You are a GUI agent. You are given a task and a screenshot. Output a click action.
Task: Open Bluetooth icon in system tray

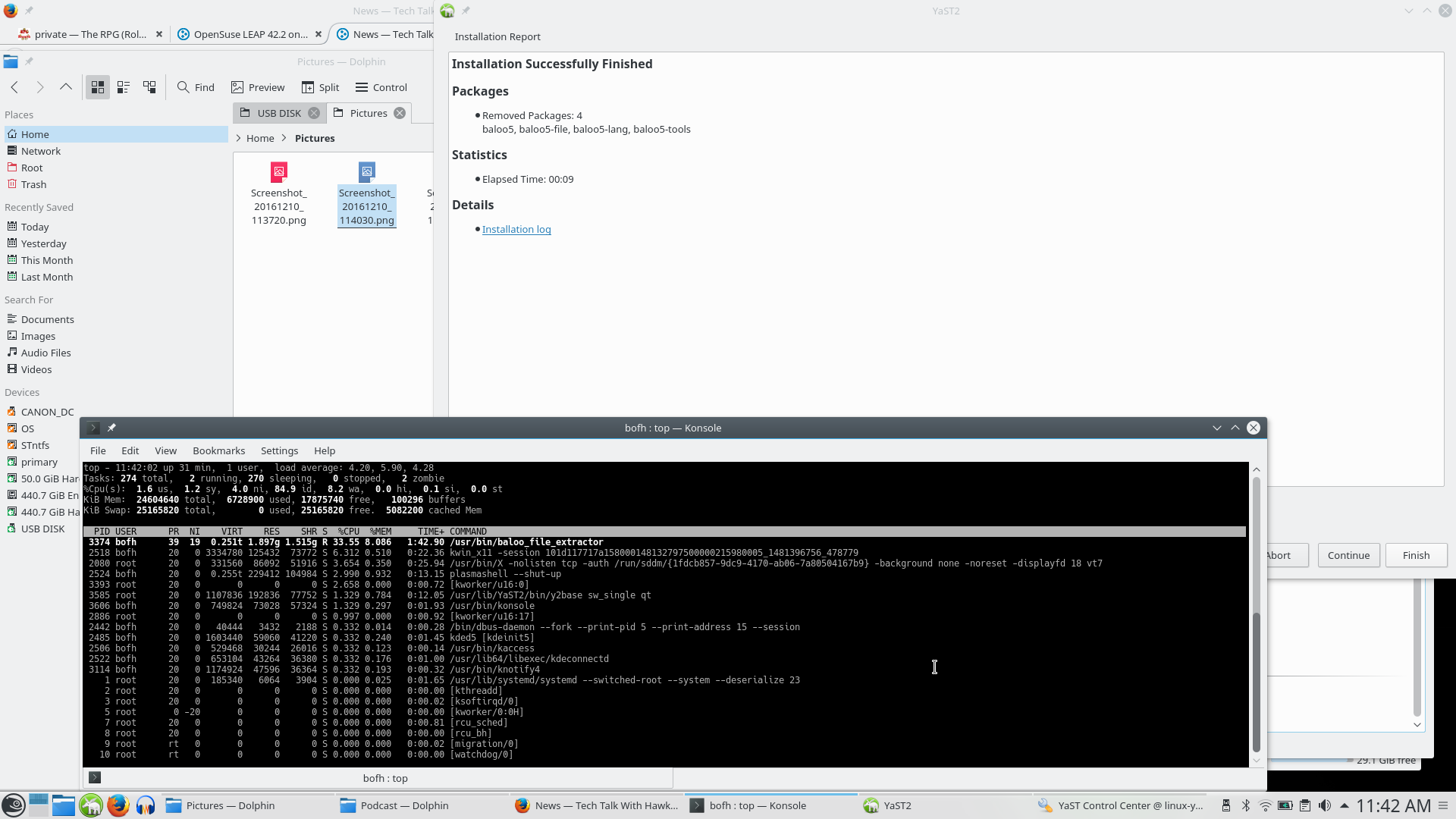(1245, 805)
